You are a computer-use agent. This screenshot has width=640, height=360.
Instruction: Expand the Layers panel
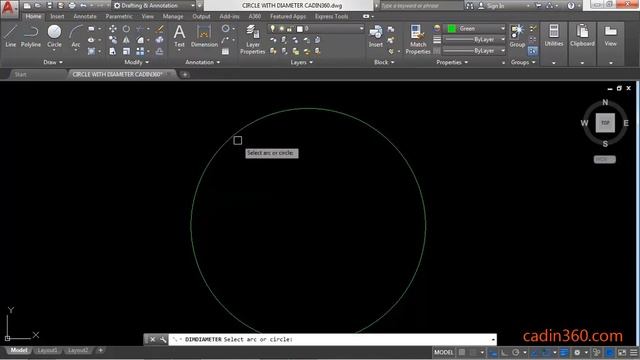coord(301,62)
